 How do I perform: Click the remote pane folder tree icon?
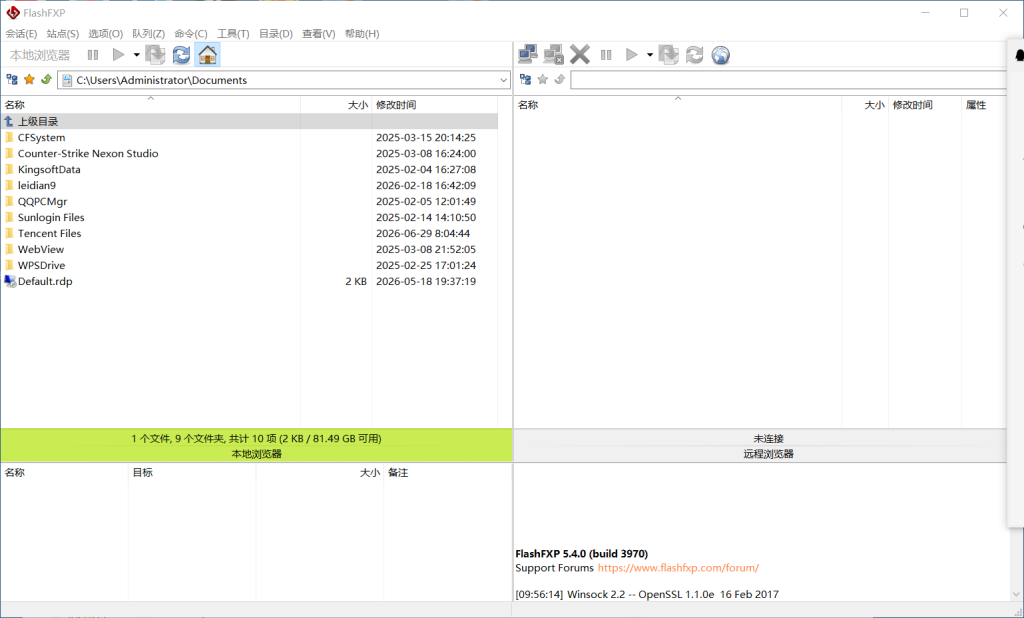coord(525,80)
